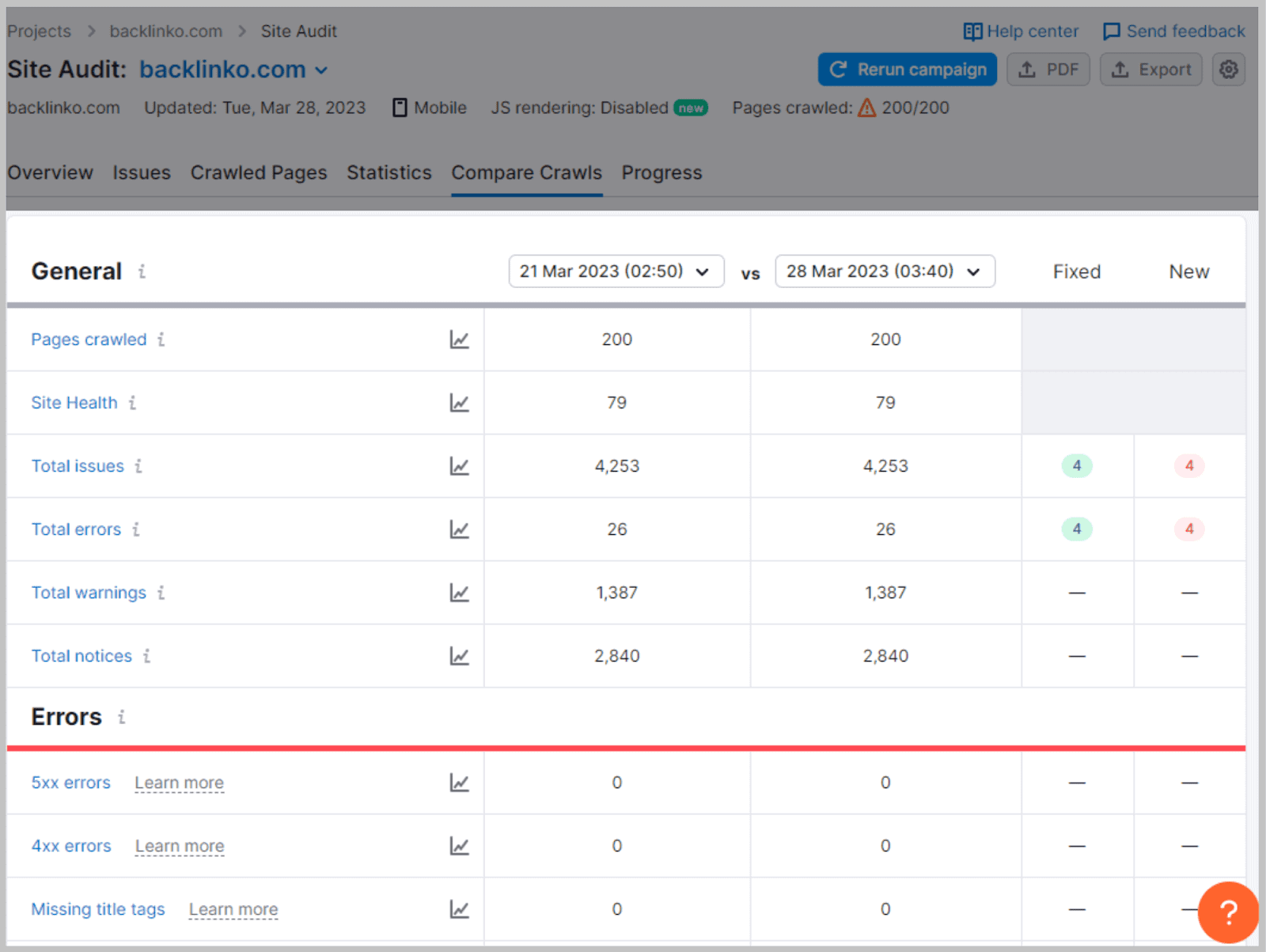Click green Fixed badge in Total issues row
The height and width of the screenshot is (952, 1266).
(1077, 466)
